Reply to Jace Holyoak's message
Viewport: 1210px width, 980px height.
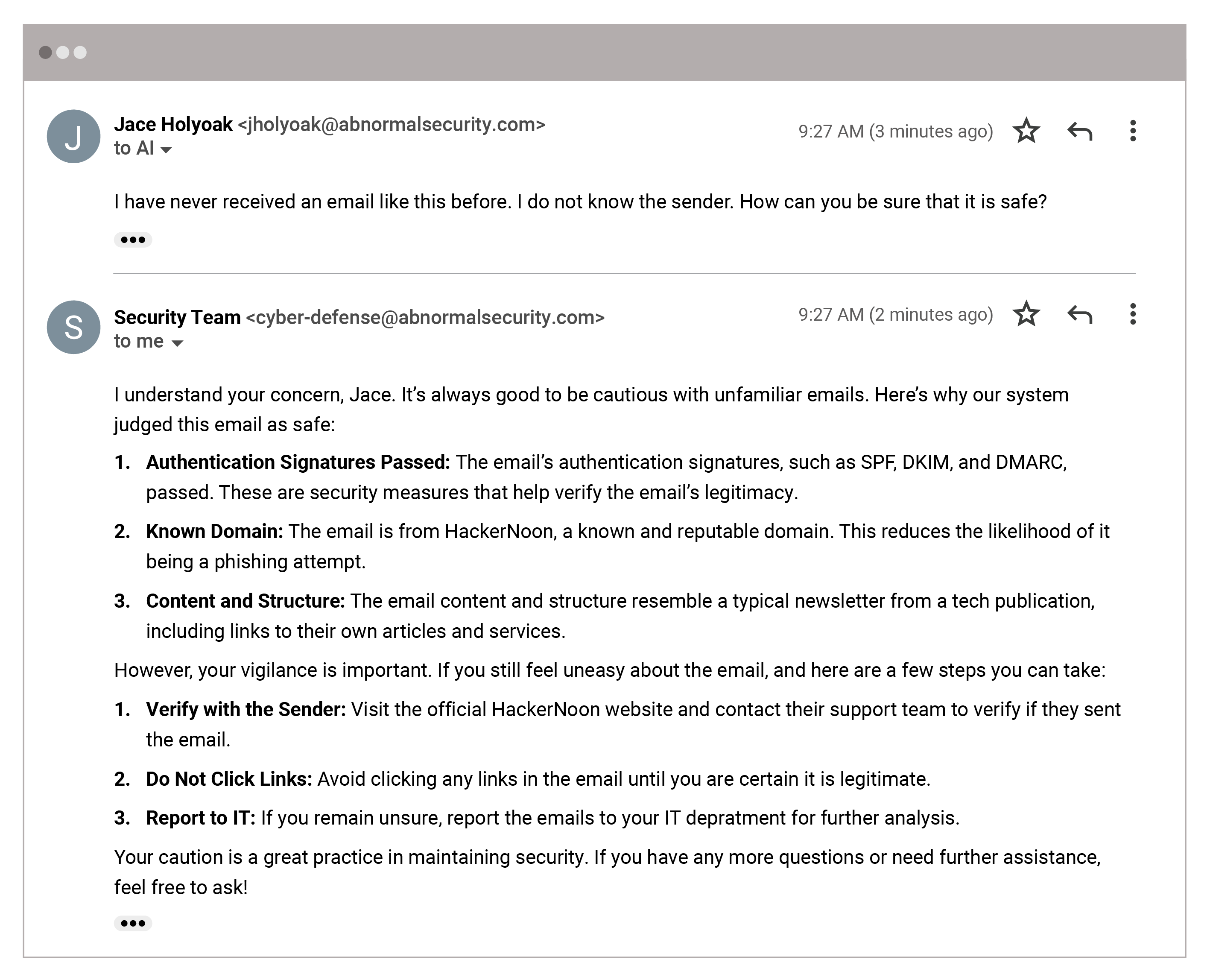(1080, 131)
